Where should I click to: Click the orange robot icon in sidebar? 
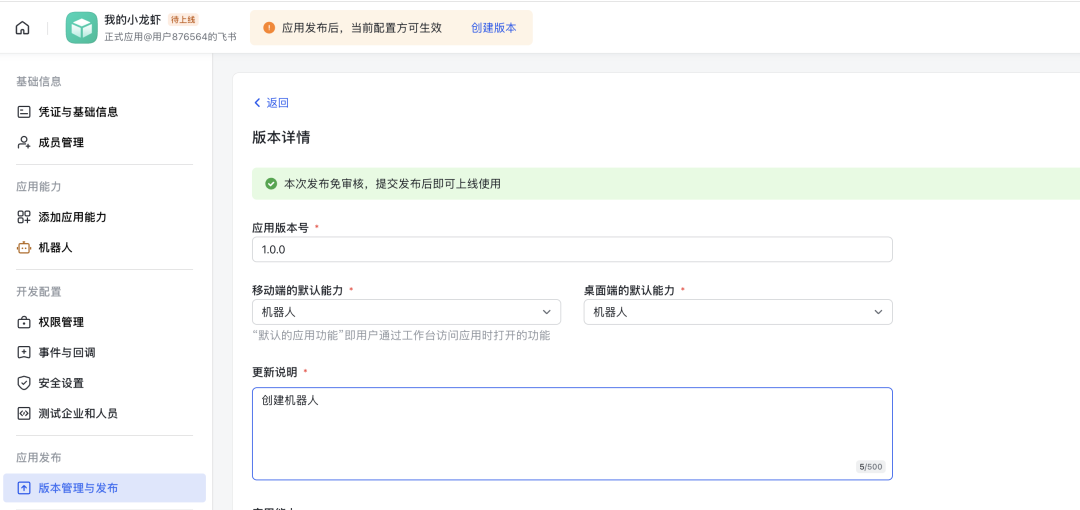point(24,247)
